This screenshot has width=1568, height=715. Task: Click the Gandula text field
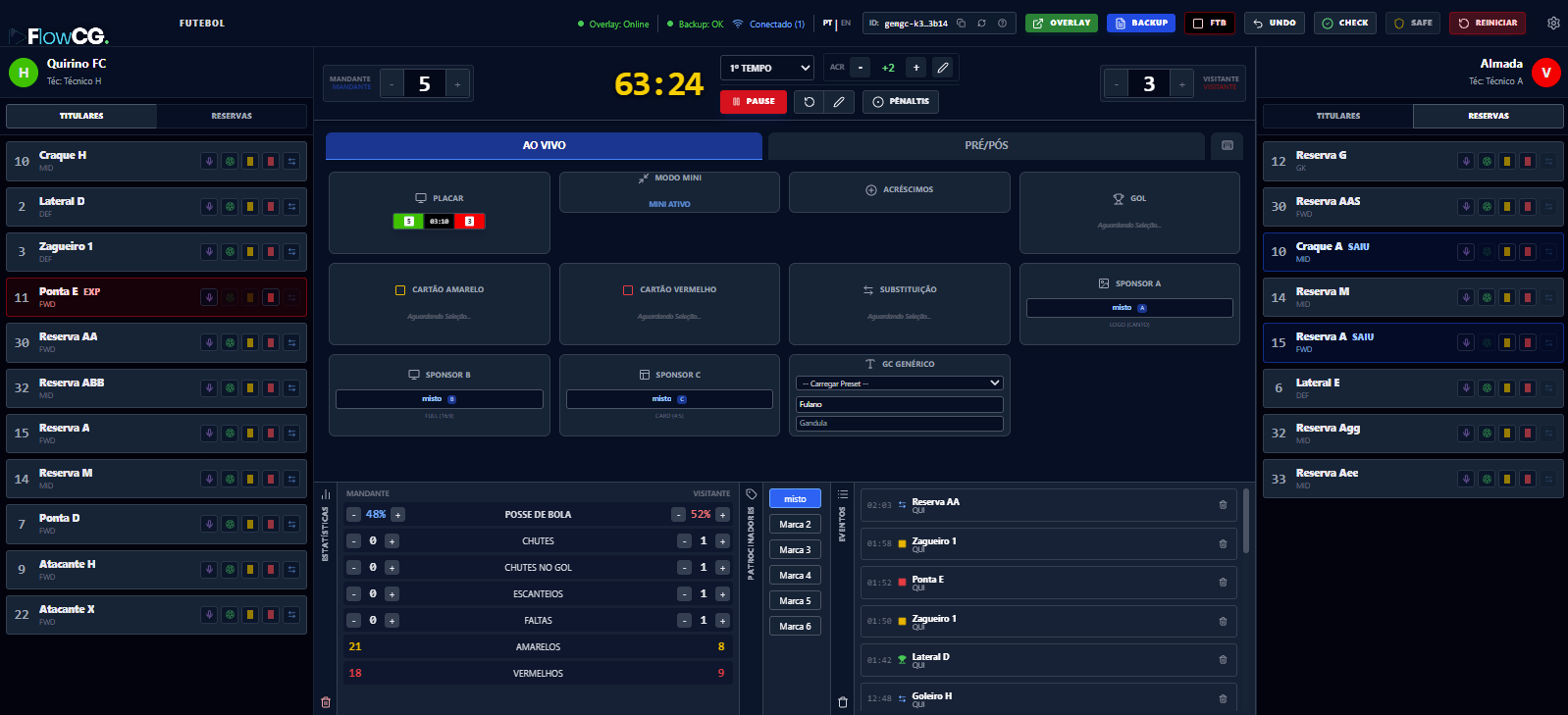899,424
